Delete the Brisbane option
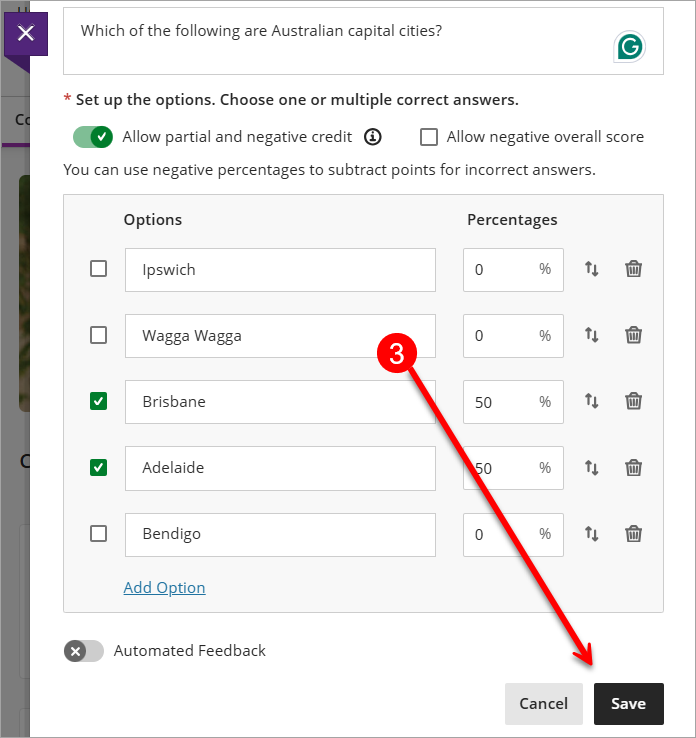This screenshot has height=738, width=696. [633, 401]
